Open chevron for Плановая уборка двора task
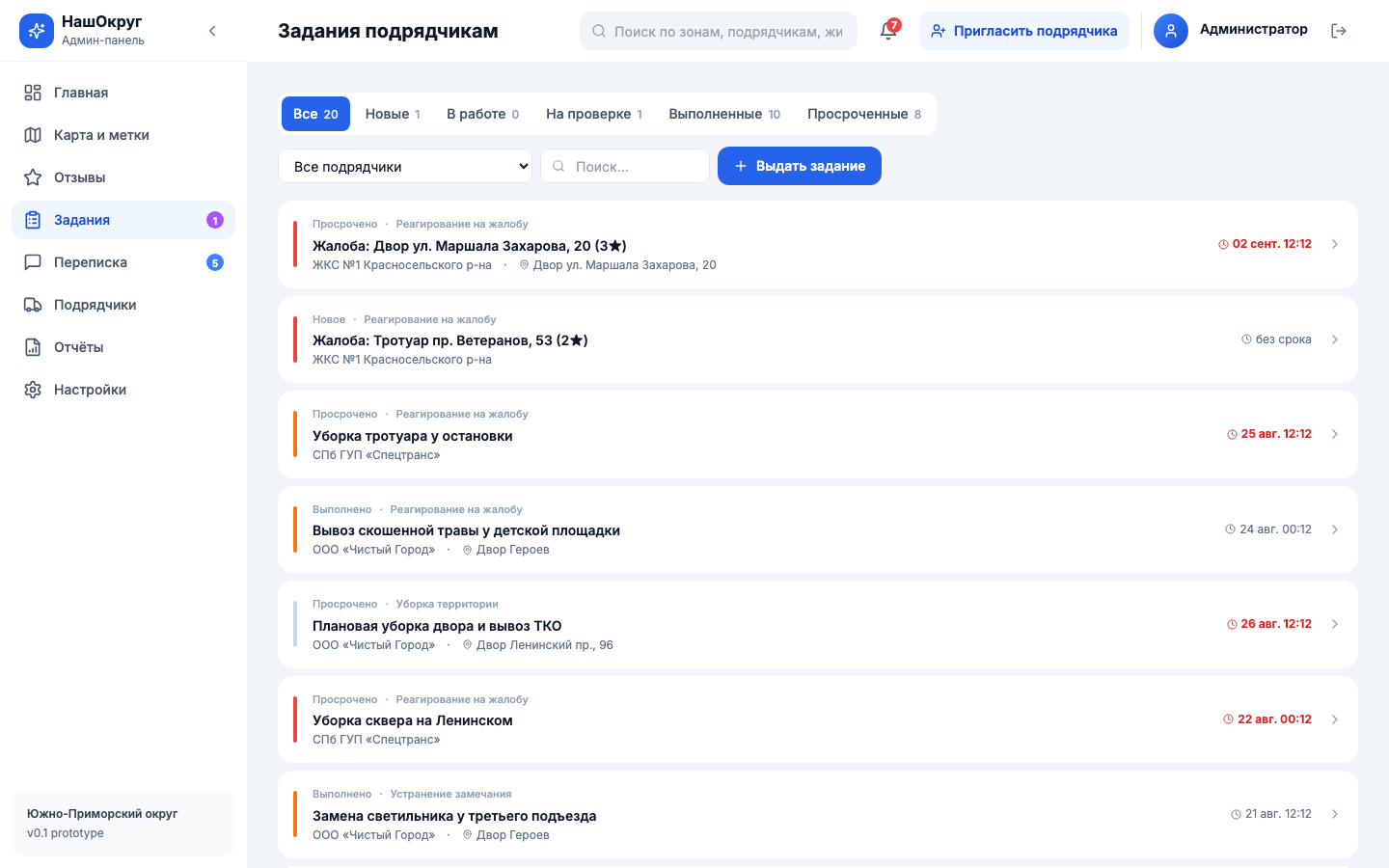 [x=1335, y=624]
